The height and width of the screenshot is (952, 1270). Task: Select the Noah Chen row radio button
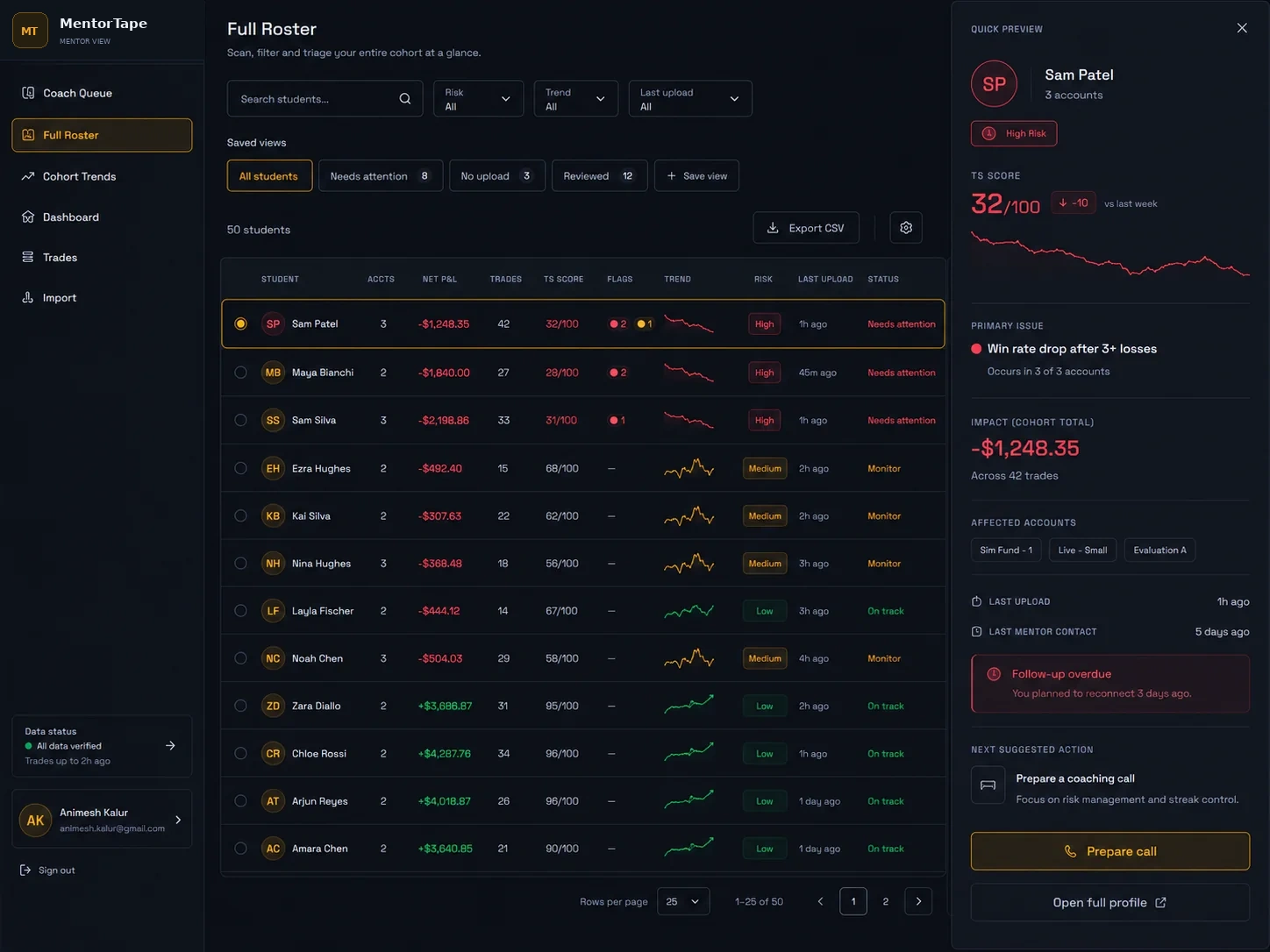tap(240, 658)
